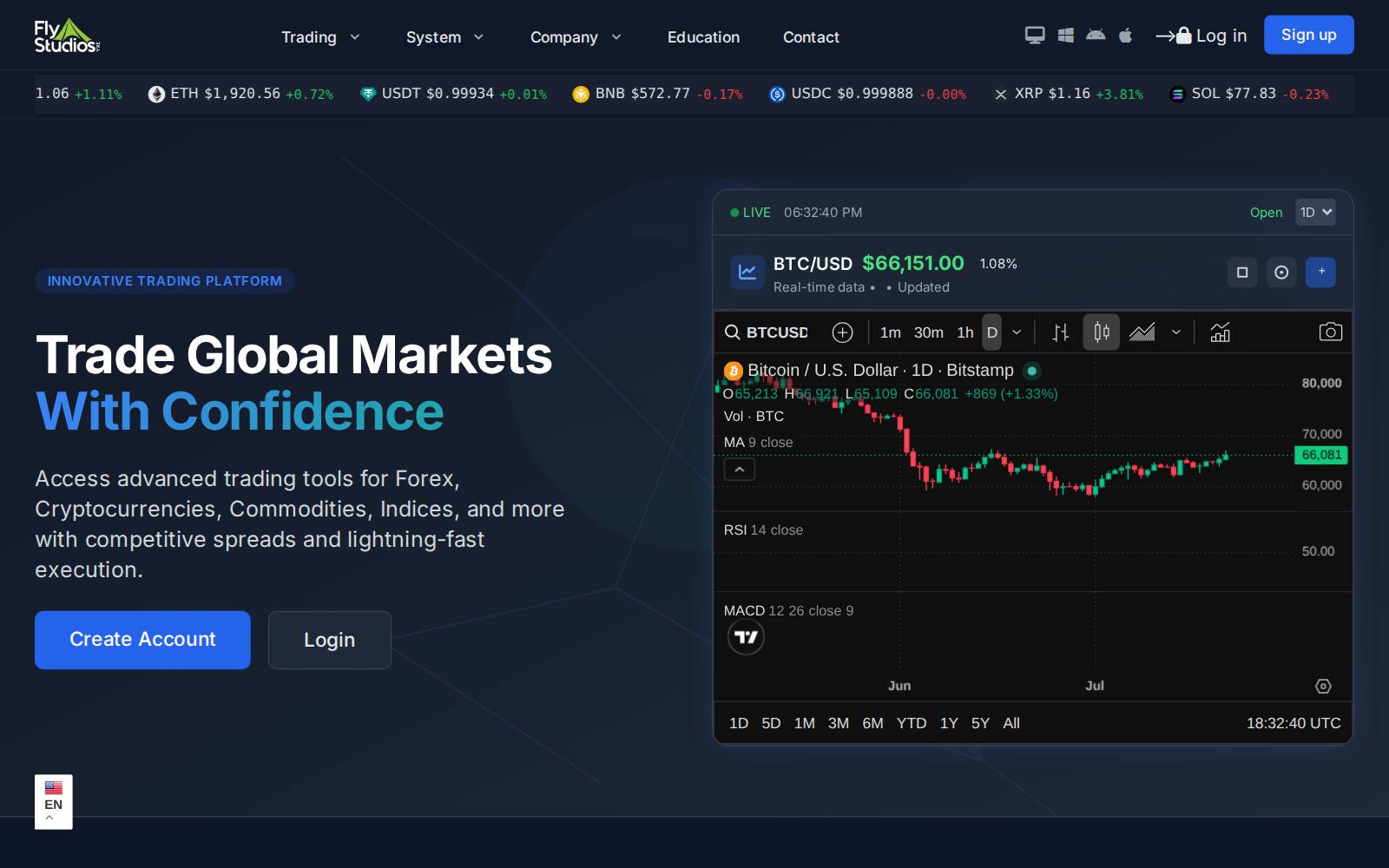The image size is (1389, 868).
Task: Click the ETH ticker coin icon
Action: 156,94
